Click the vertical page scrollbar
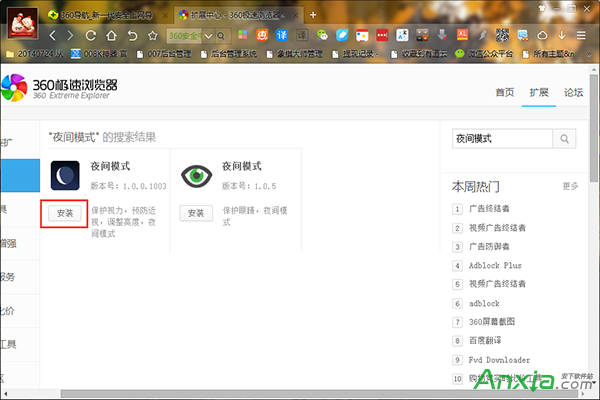Viewport: 600px width, 400px height. 593,126
